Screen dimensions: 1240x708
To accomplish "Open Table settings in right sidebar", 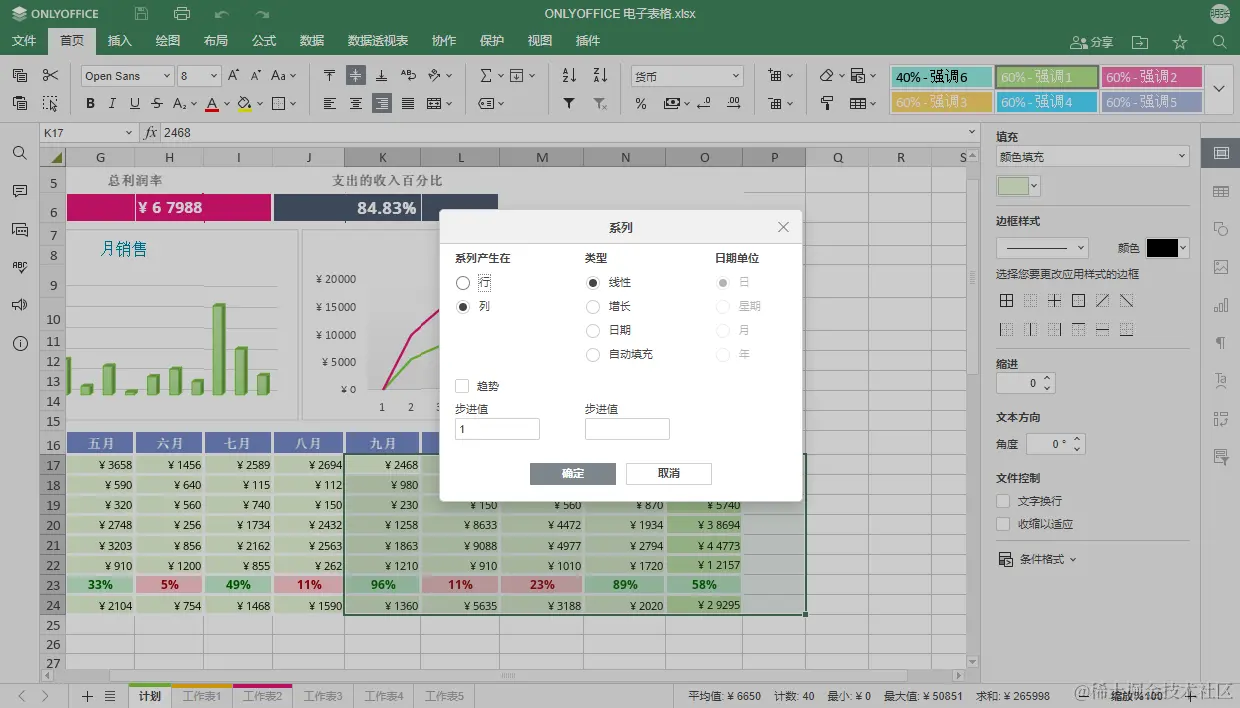I will [x=1221, y=191].
